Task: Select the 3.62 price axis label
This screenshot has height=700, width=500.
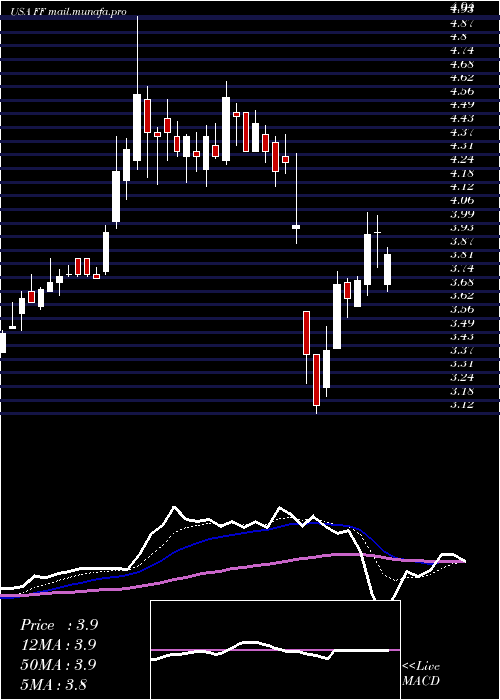Action: point(462,296)
